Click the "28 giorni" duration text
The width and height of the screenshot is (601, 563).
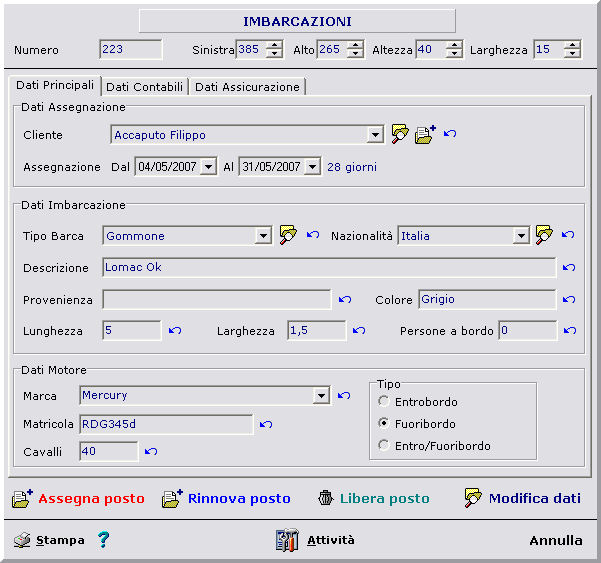coord(352,167)
